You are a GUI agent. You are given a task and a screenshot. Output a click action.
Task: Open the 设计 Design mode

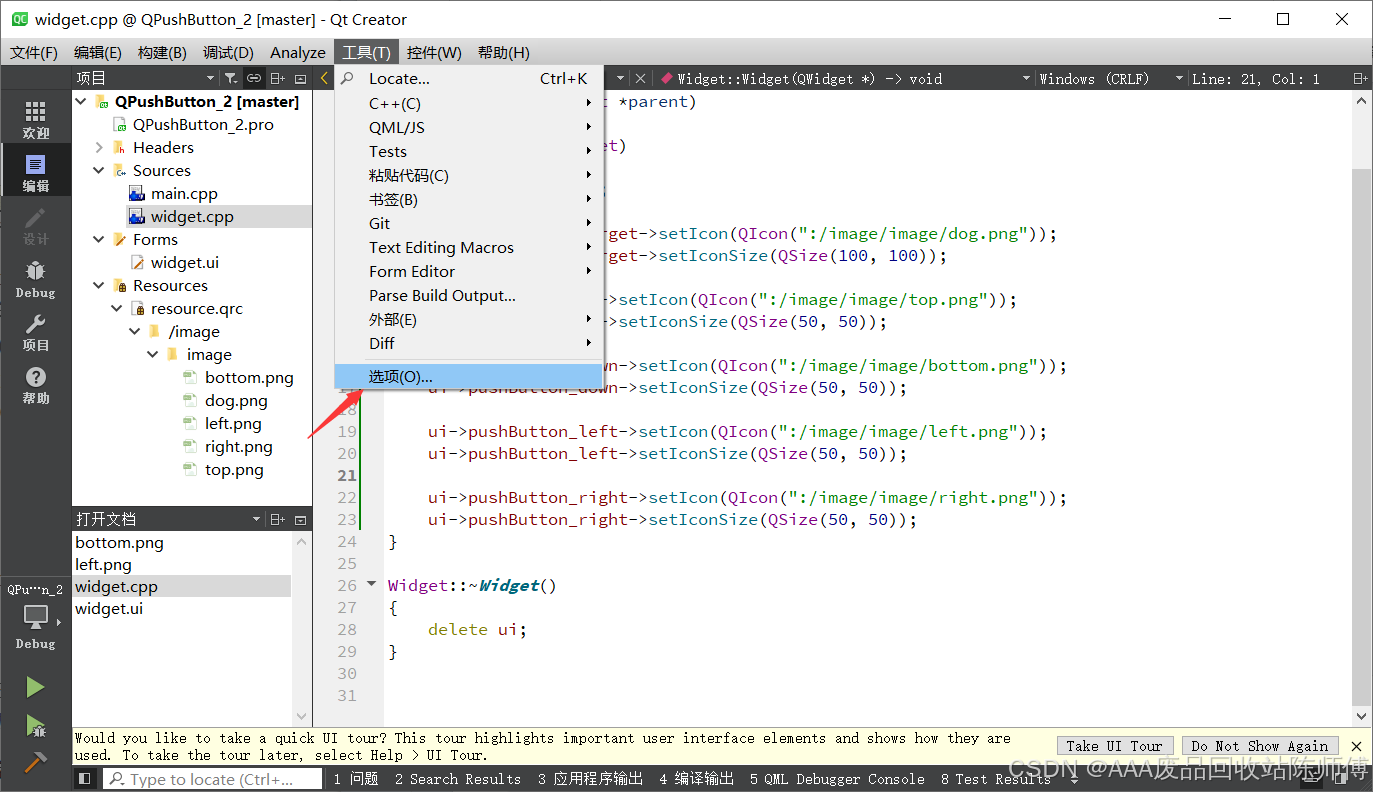point(35,226)
